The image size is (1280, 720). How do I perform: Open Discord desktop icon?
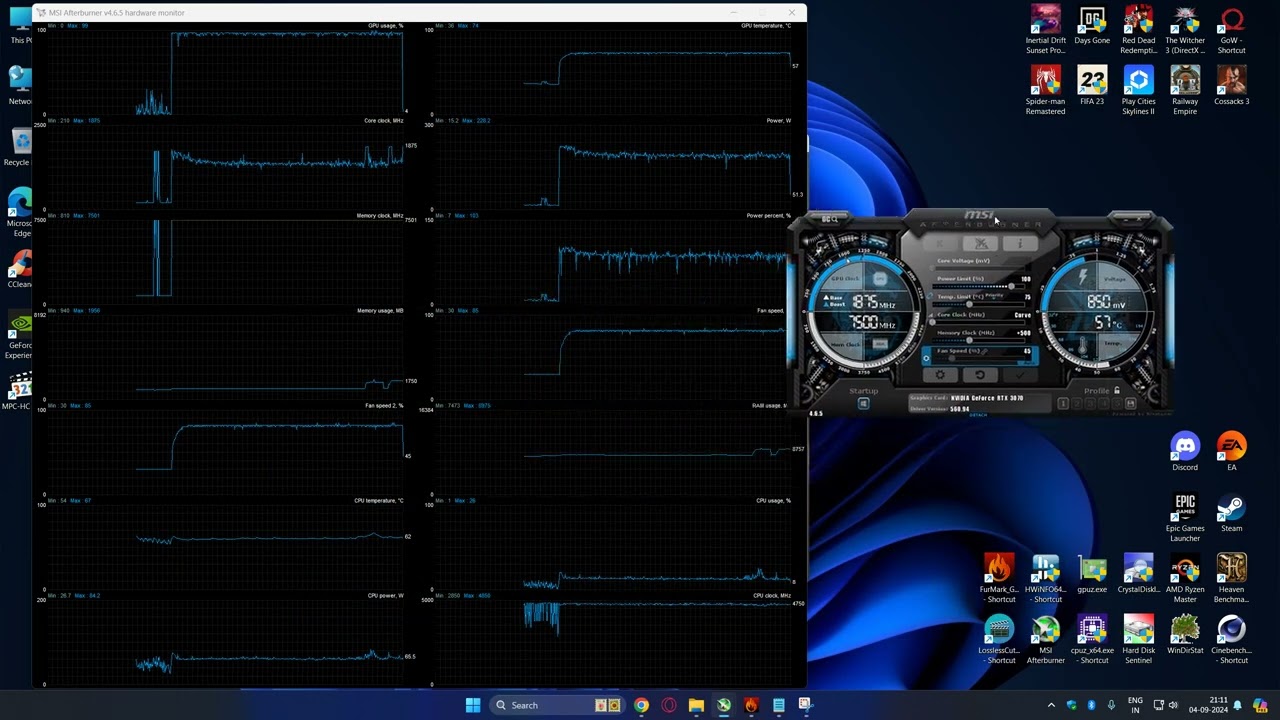pos(1185,452)
